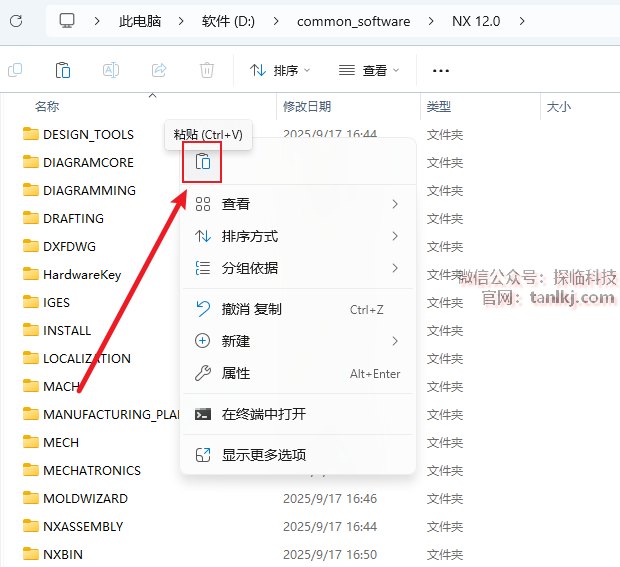Screen dimensions: 620x567
Task: Click the NXBIN folder icon
Action: tap(31, 554)
